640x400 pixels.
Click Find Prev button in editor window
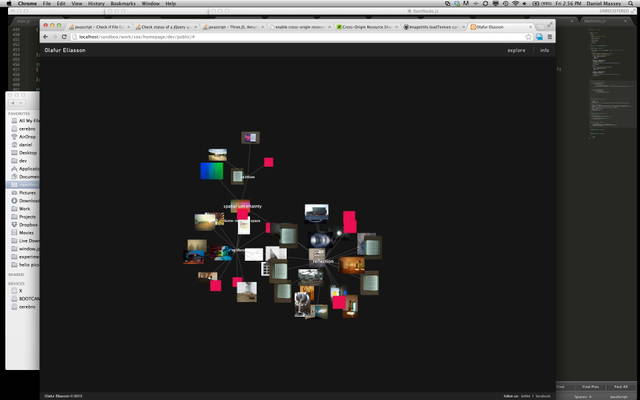(x=590, y=387)
